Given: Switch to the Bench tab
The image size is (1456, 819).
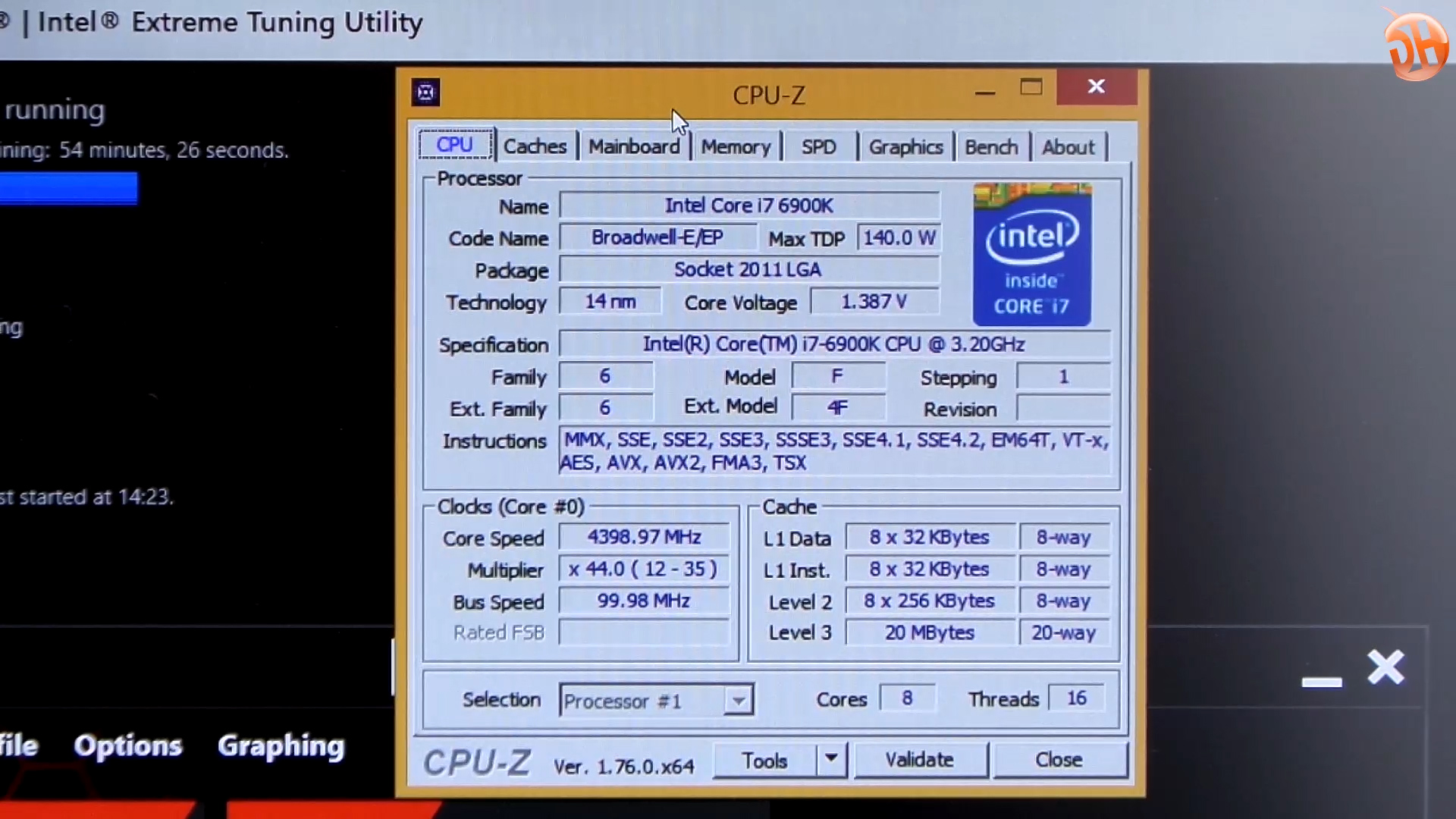Looking at the screenshot, I should 991,147.
